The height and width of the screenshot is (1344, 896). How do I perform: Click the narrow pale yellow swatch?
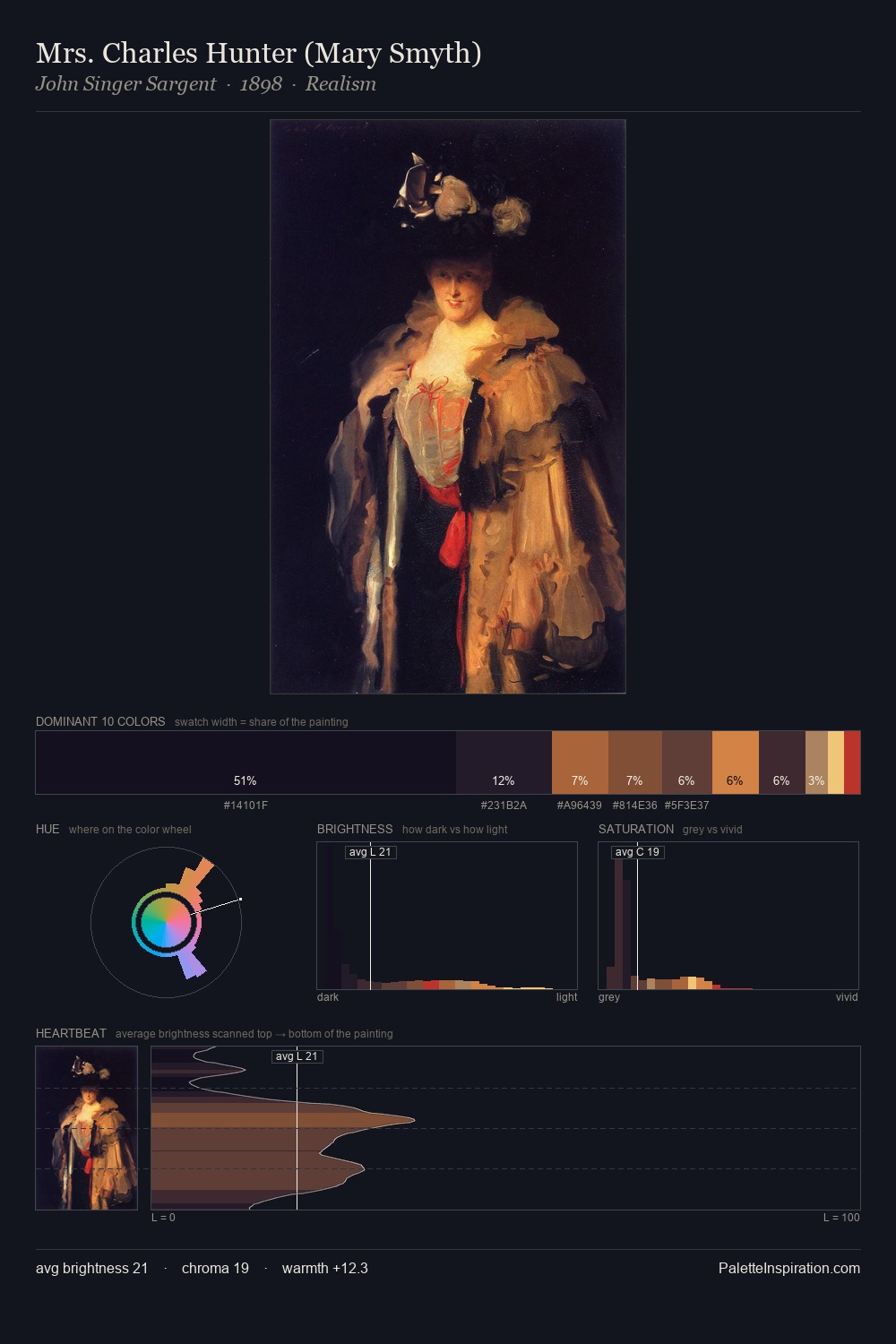pos(836,762)
